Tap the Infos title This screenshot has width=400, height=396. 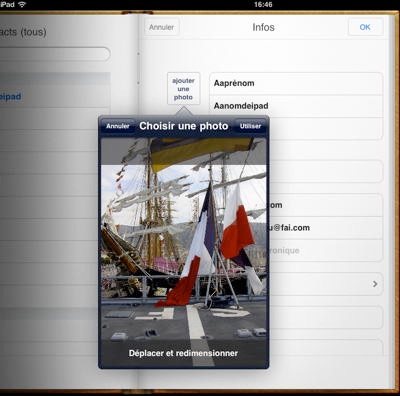(x=263, y=27)
